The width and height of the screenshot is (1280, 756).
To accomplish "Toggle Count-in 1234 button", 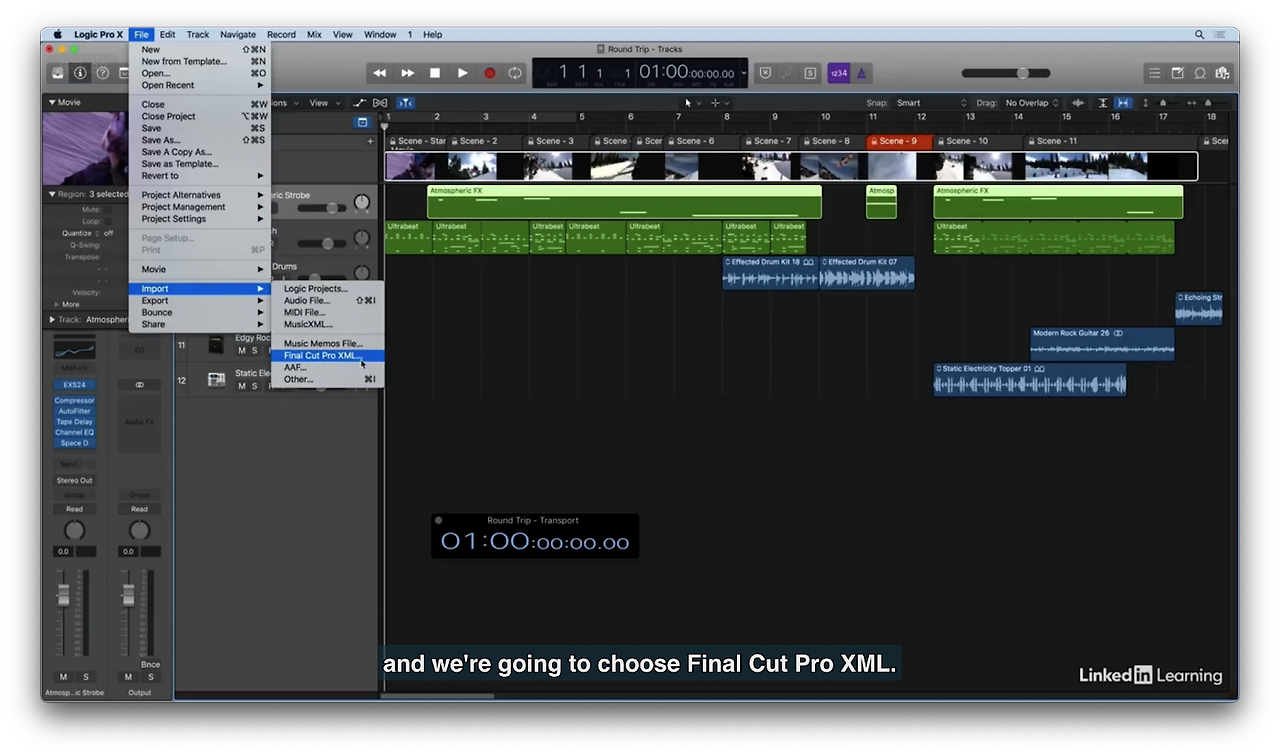I will (838, 73).
